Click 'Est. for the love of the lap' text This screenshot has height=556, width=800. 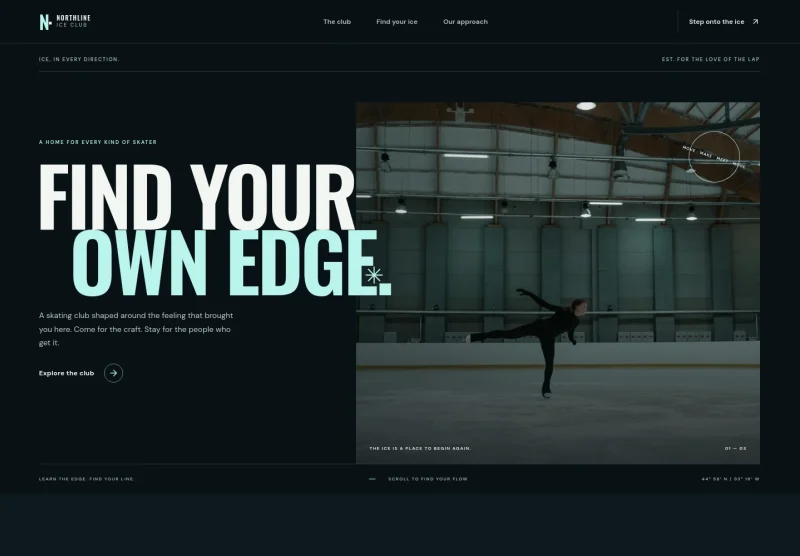coord(710,59)
